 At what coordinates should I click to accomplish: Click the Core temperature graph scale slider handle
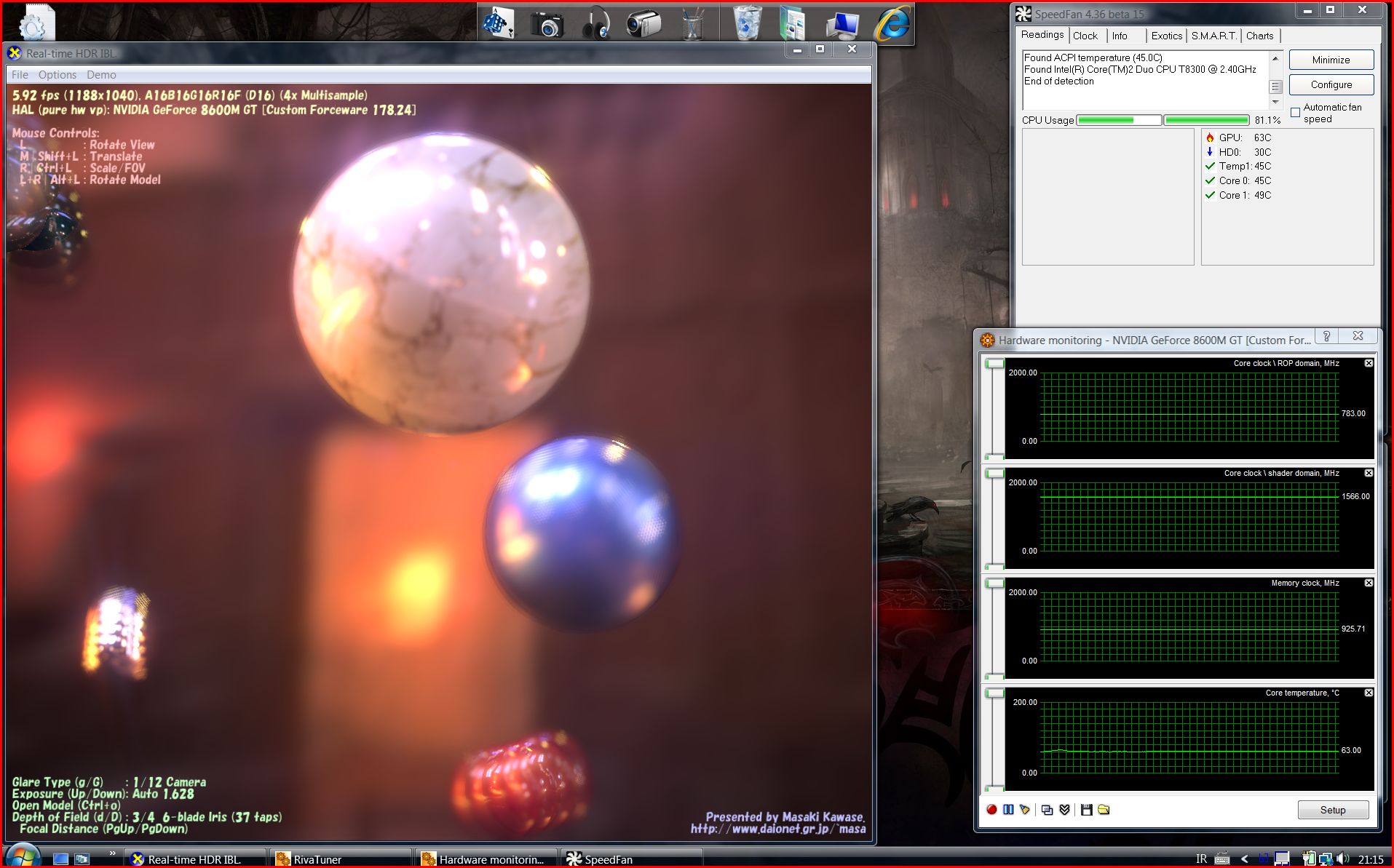994,693
